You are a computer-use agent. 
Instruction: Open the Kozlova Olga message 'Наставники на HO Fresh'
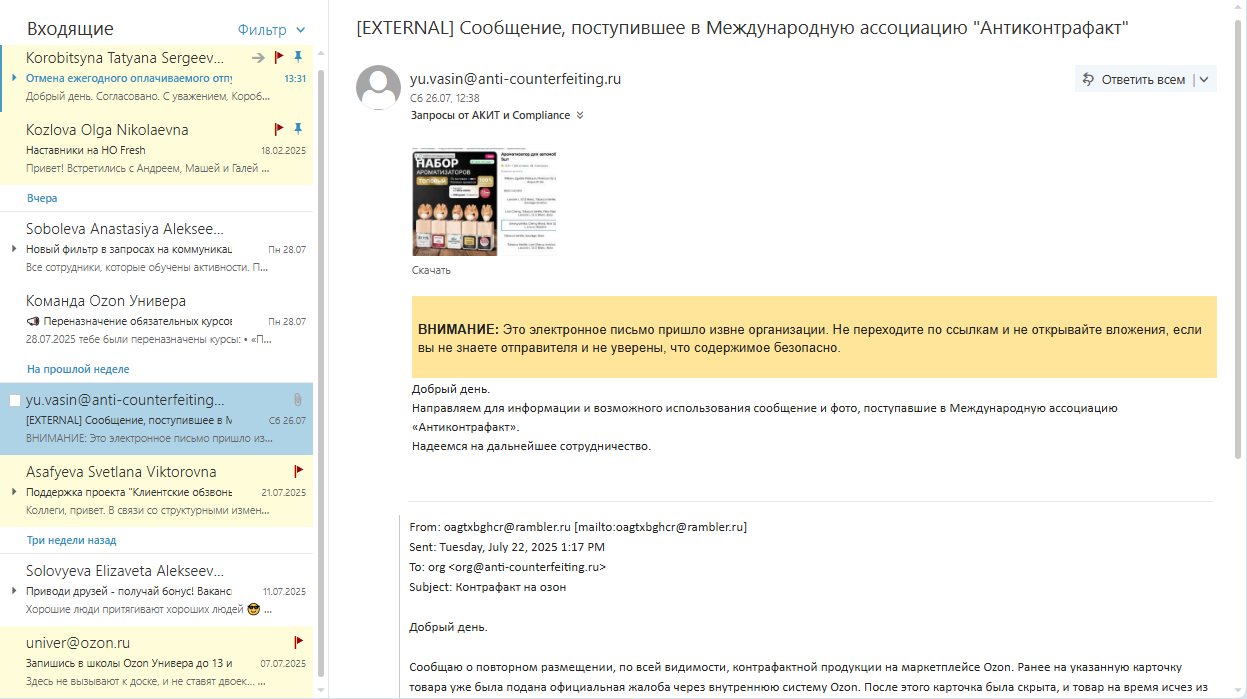[x=157, y=149]
